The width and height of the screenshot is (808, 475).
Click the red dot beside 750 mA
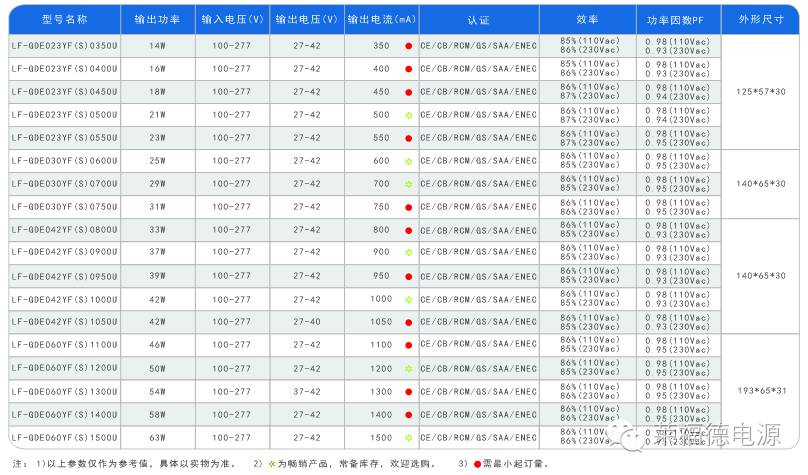click(x=409, y=207)
